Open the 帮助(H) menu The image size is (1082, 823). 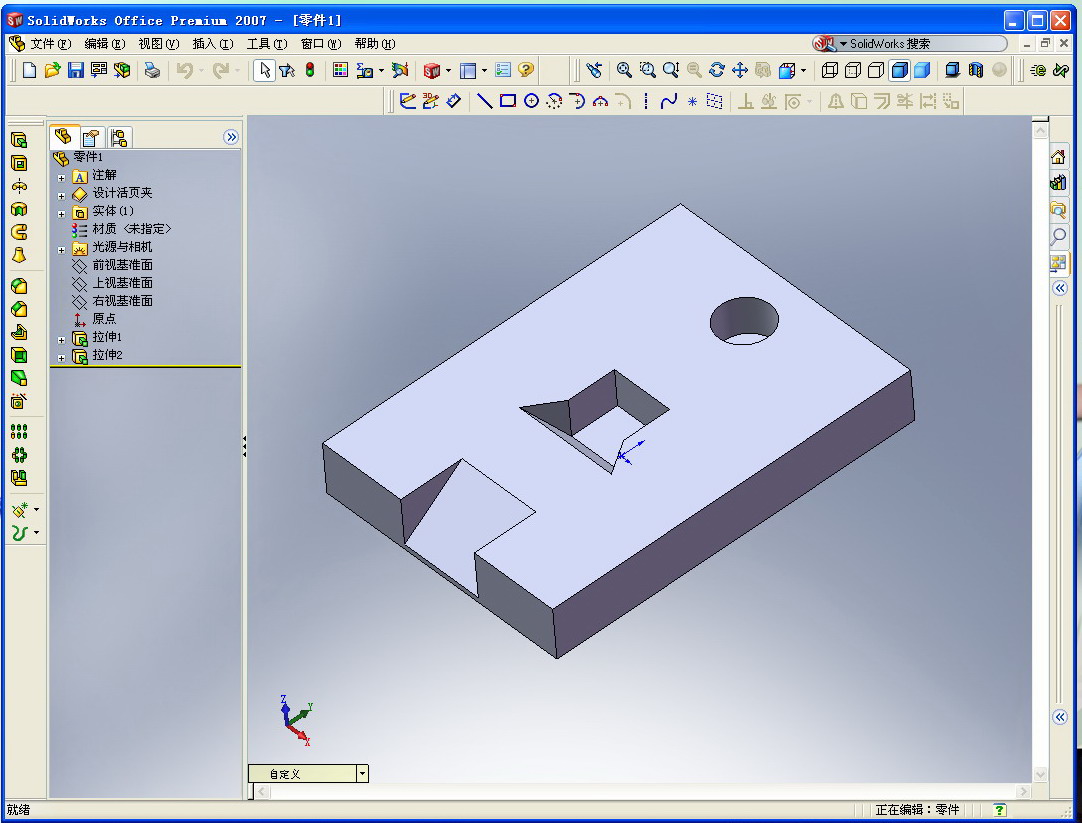click(x=375, y=43)
